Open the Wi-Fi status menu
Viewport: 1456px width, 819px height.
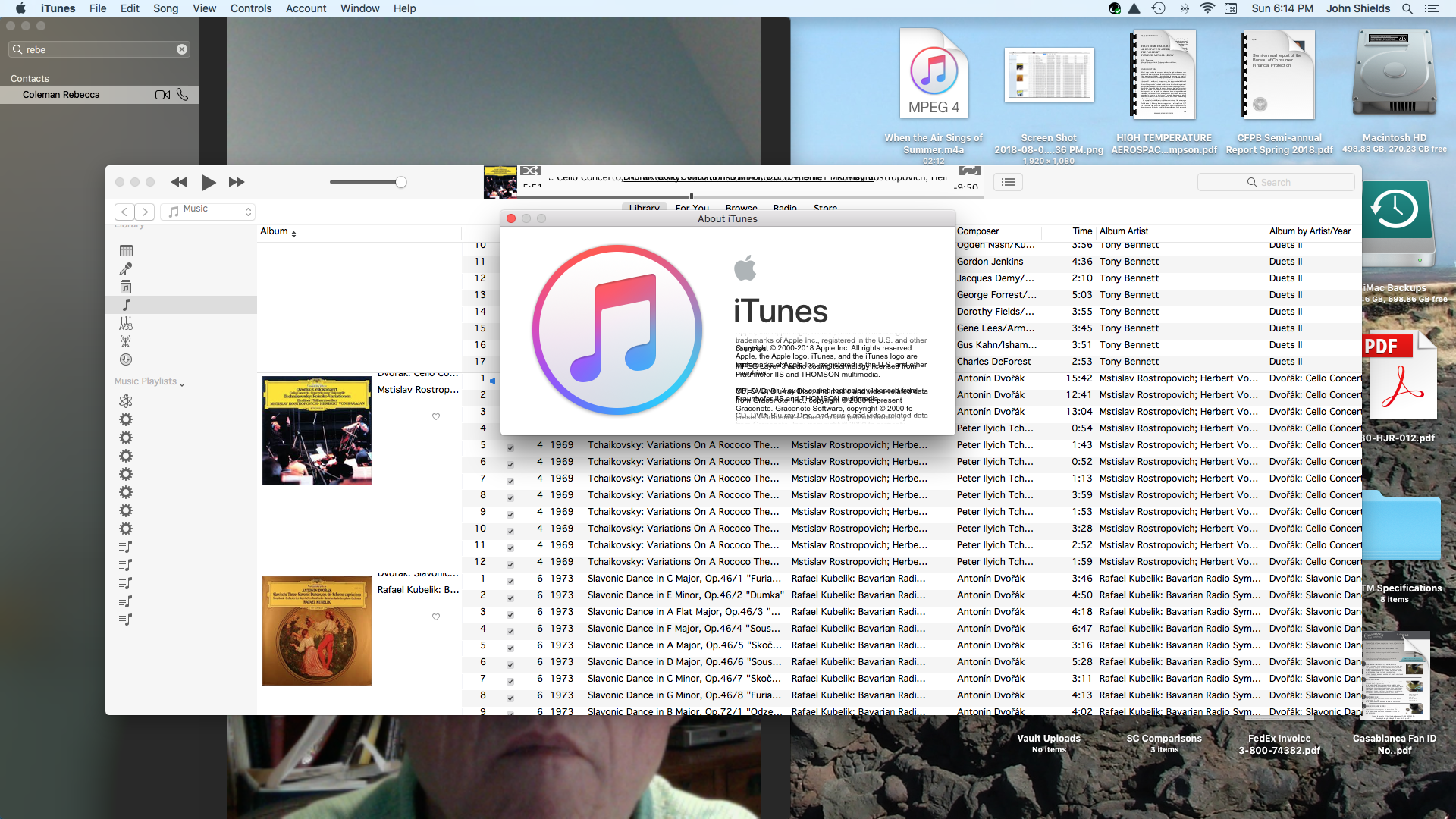1207,8
